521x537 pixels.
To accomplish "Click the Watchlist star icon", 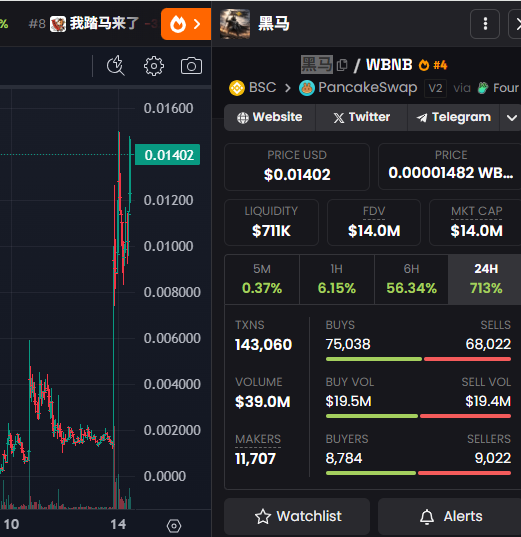I will tap(263, 516).
